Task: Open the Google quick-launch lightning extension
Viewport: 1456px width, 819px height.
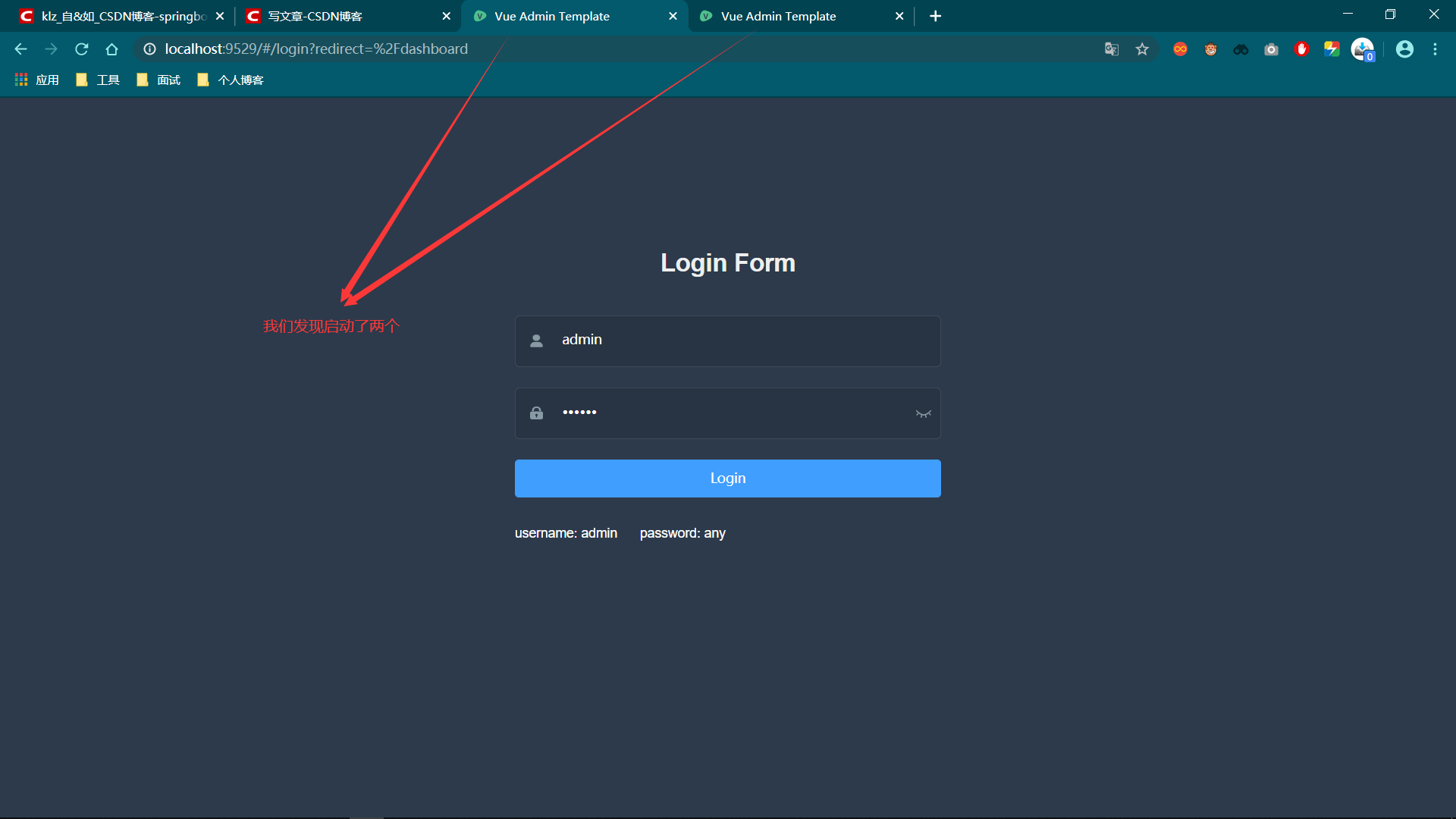Action: point(1332,49)
